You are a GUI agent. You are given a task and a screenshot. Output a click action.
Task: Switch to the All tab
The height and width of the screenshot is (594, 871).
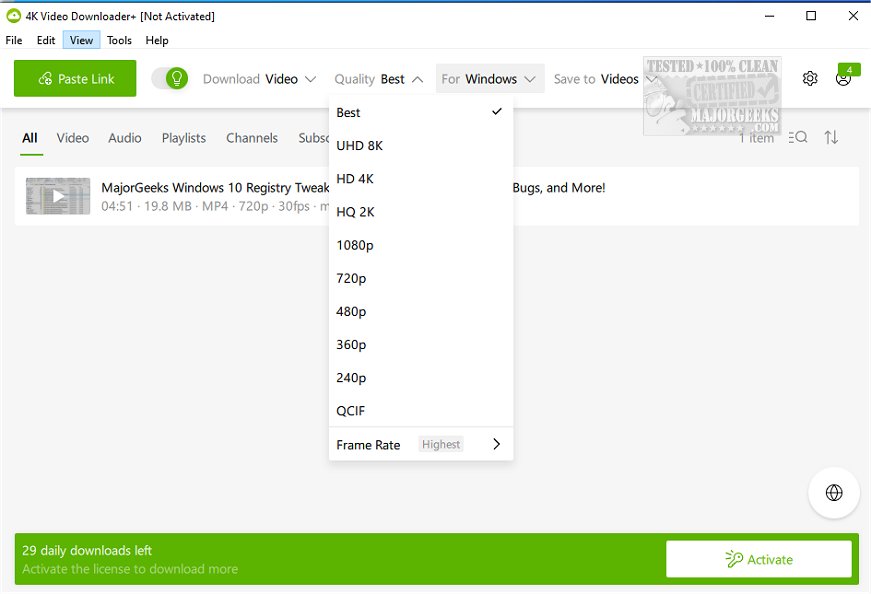click(30, 138)
